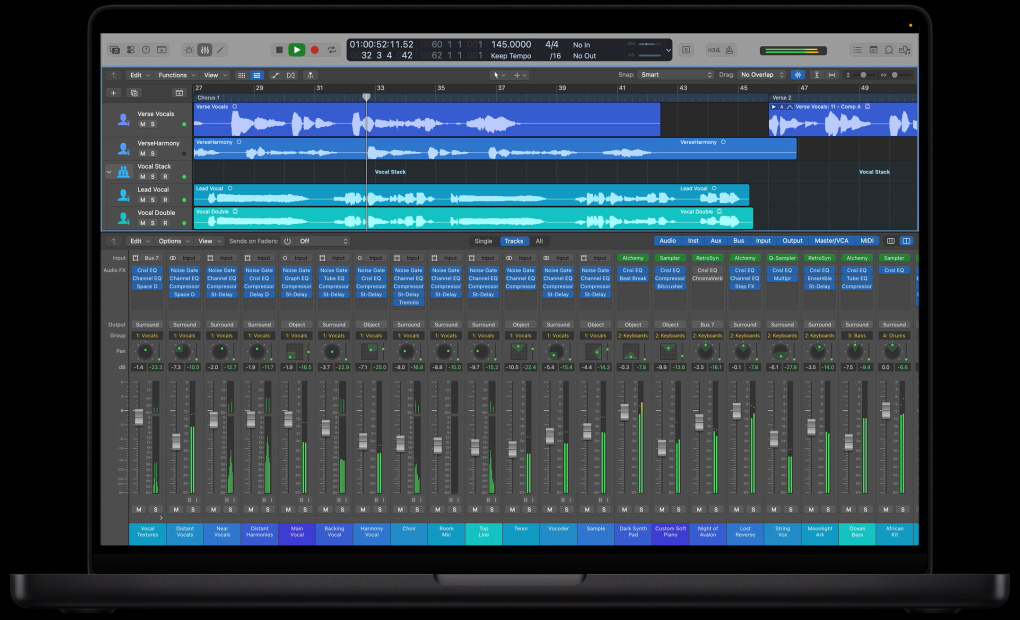Open the List Editors icon at top right
Screen dimensions: 1020x620
click(858, 50)
